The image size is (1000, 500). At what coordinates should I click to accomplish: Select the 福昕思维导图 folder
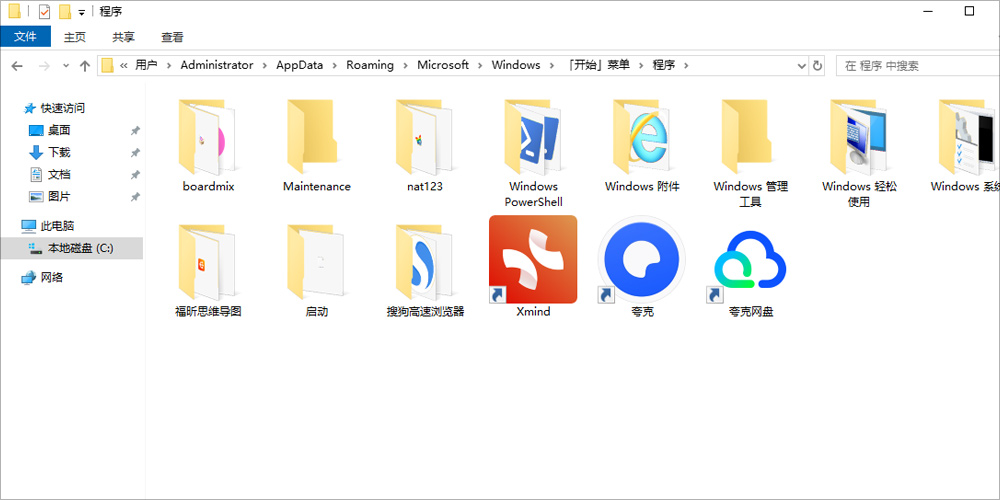pos(208,270)
